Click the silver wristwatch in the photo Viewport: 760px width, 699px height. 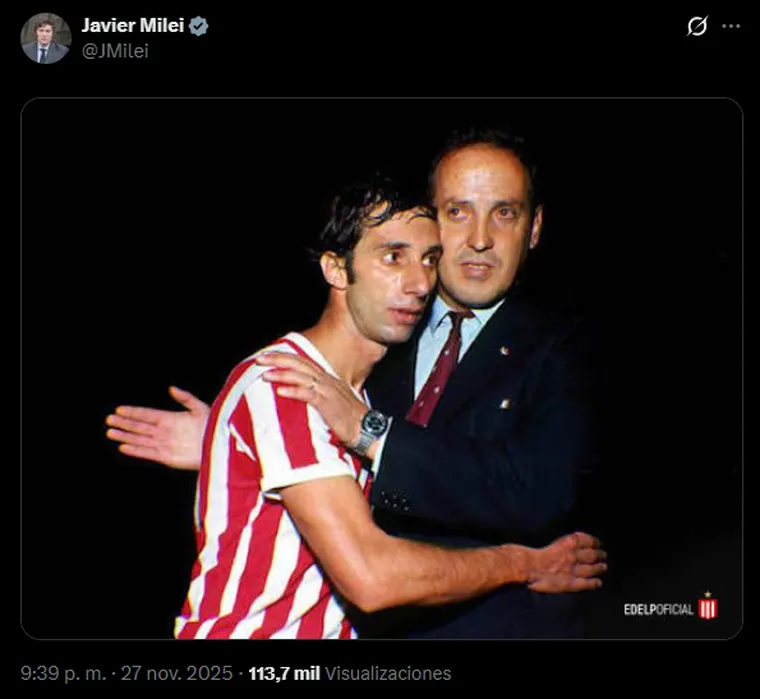(371, 429)
